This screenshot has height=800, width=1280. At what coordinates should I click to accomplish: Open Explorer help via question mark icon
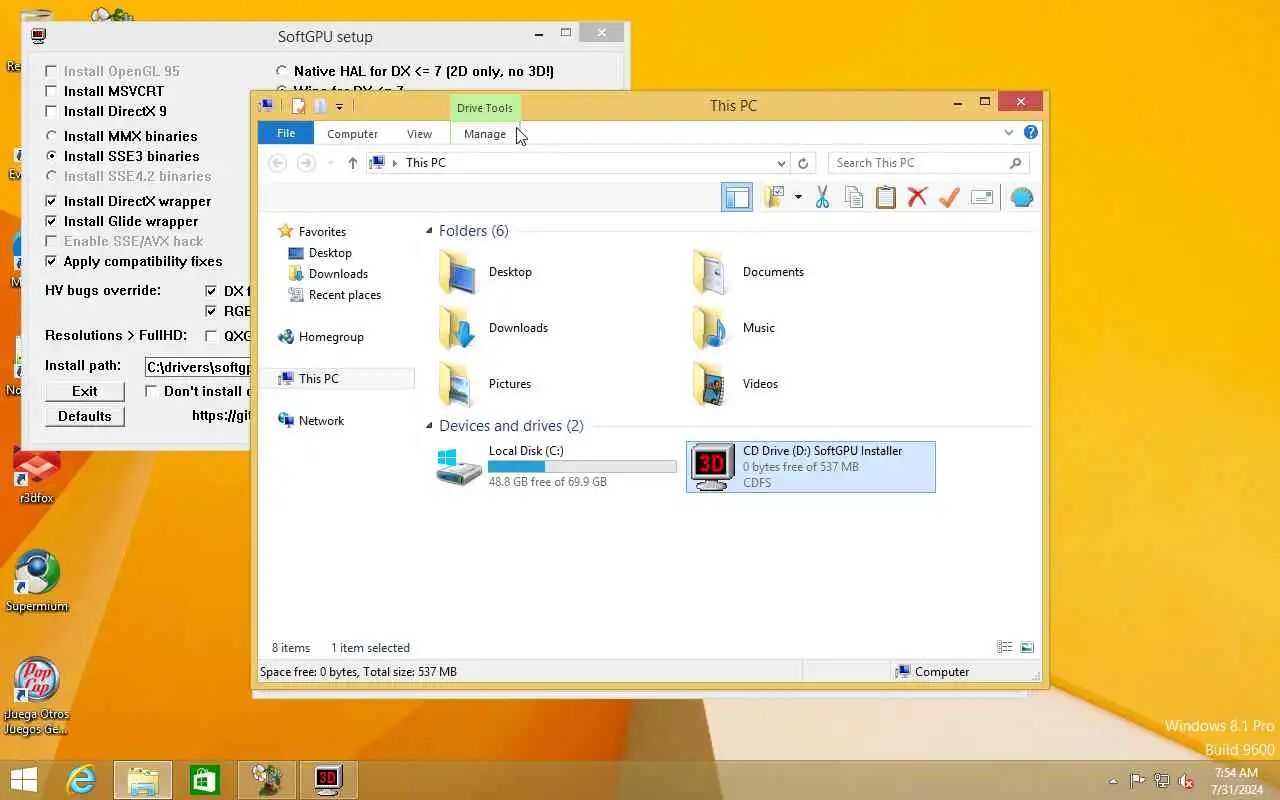[x=1031, y=132]
